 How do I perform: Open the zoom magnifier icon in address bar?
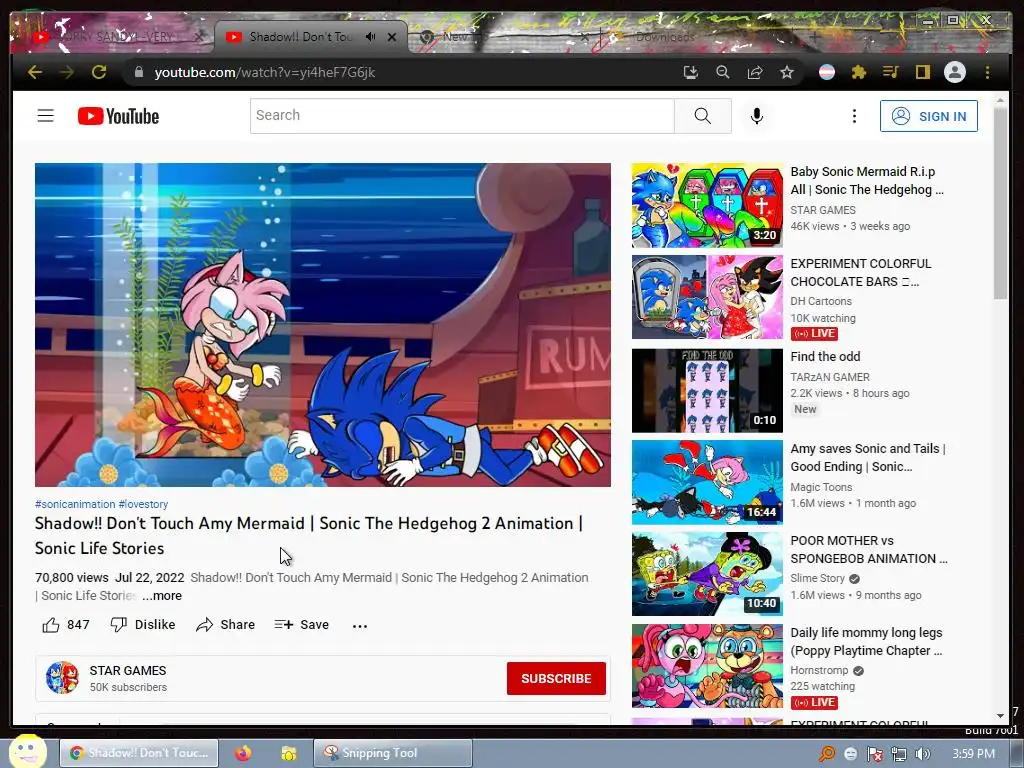(722, 72)
